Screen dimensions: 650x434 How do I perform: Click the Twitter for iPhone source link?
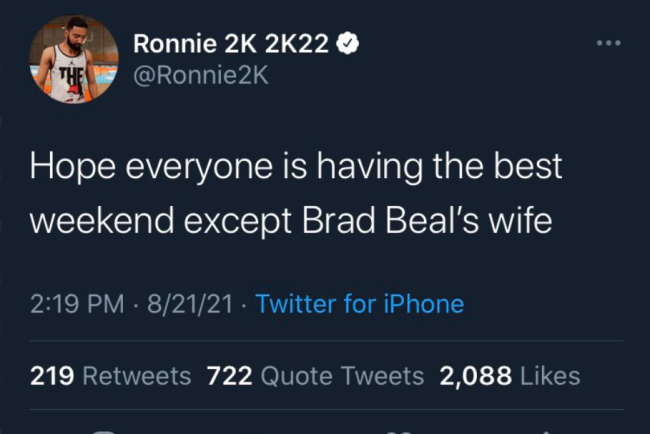pos(359,303)
